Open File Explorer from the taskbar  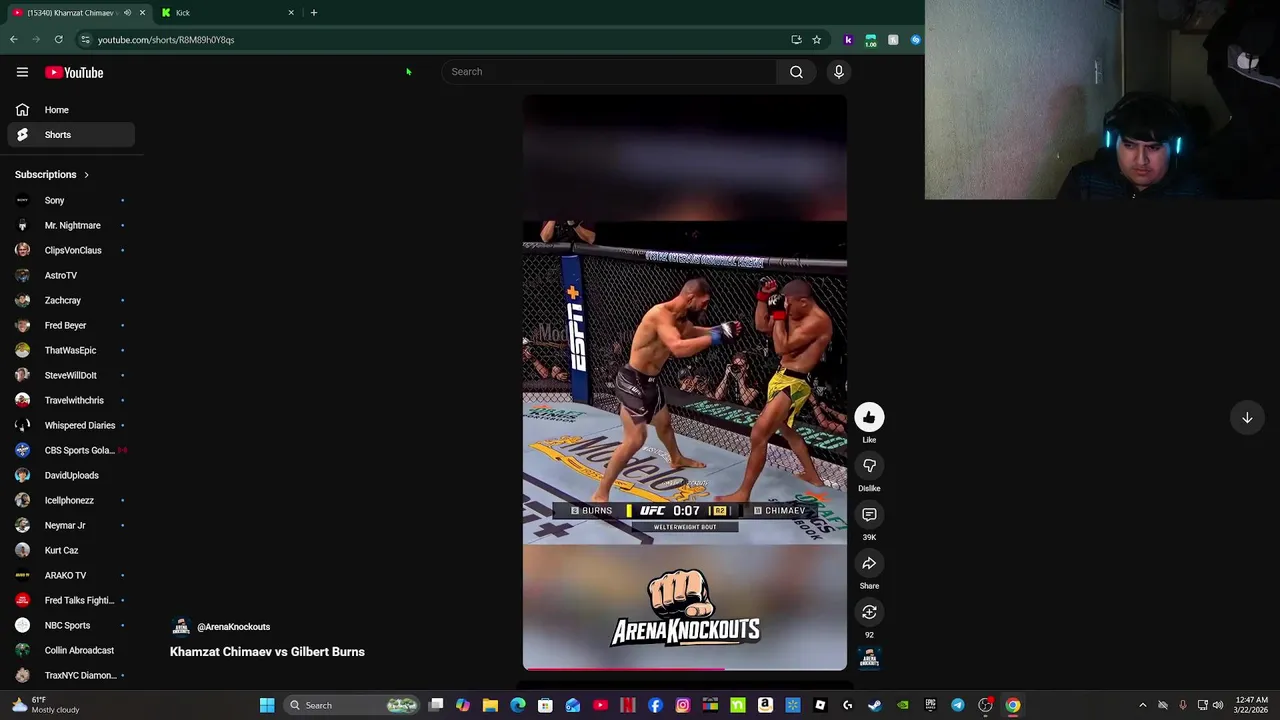490,705
